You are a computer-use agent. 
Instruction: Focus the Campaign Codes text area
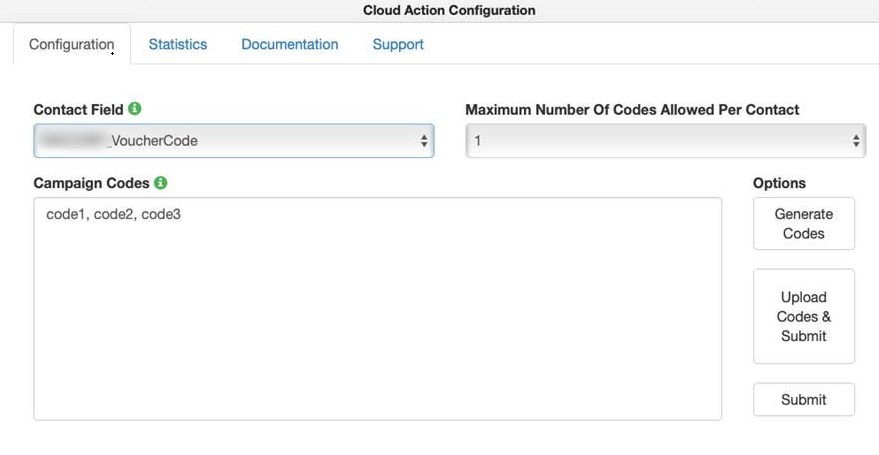pos(377,320)
